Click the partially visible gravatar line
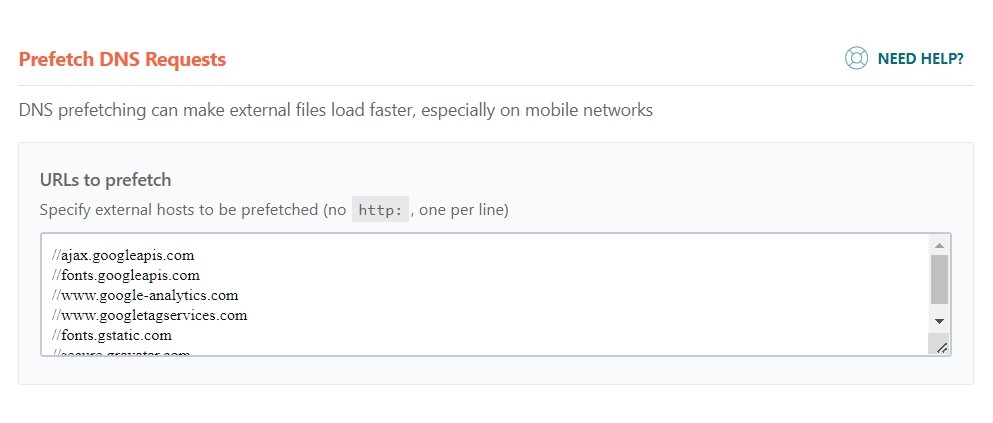The height and width of the screenshot is (423, 993). [x=120, y=353]
